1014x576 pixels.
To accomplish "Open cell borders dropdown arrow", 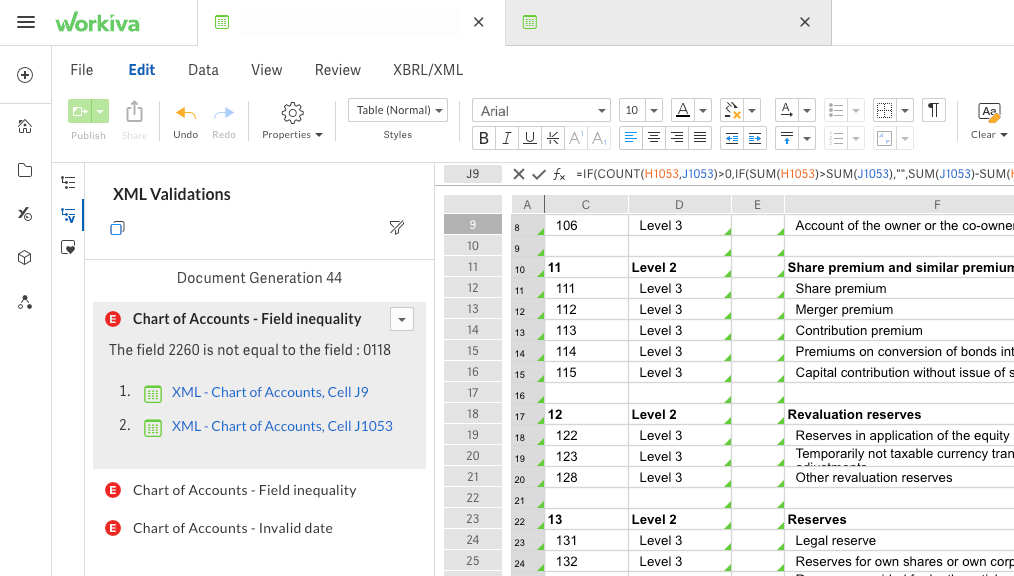I will tap(905, 111).
